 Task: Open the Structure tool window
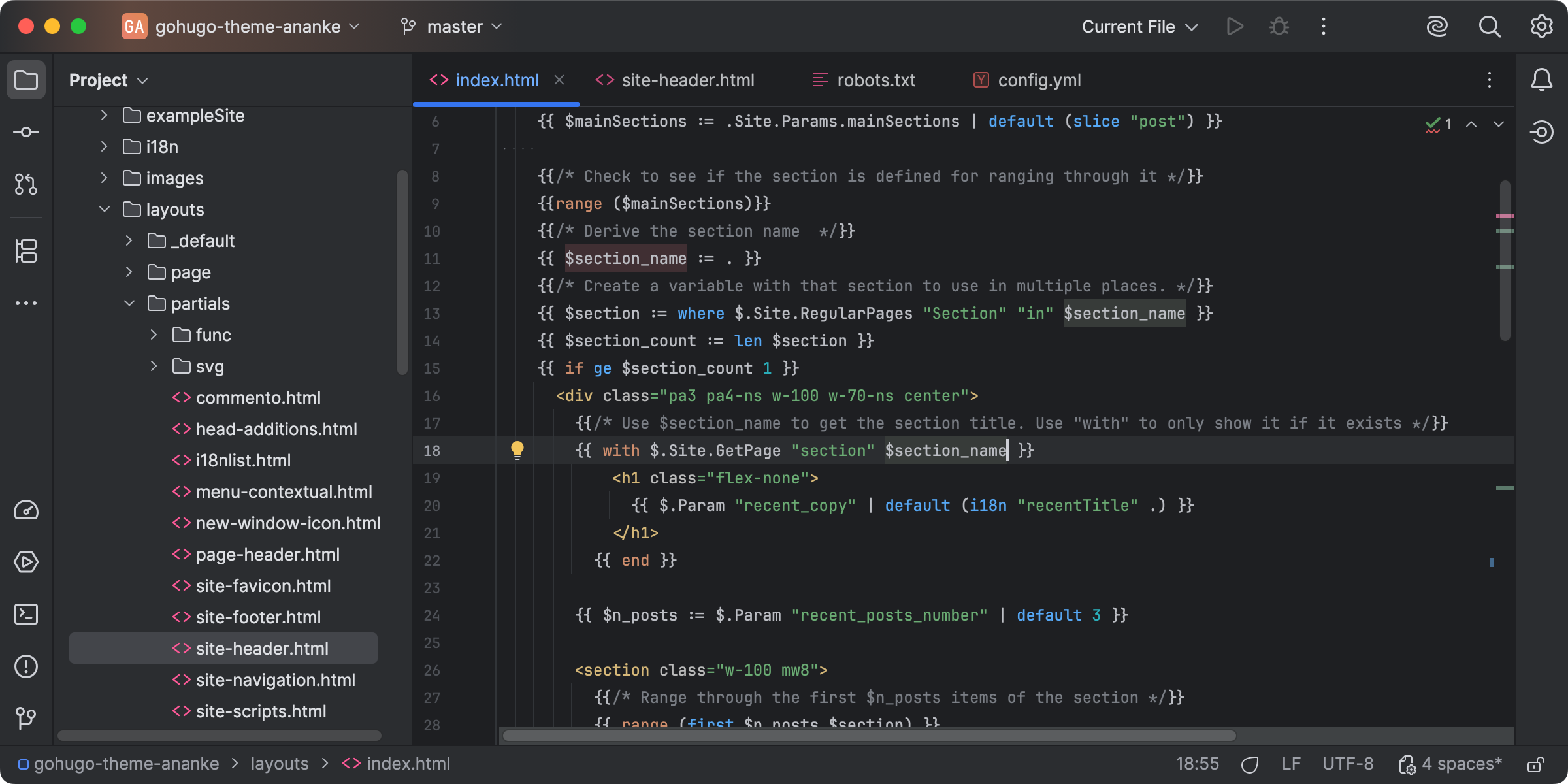point(26,251)
